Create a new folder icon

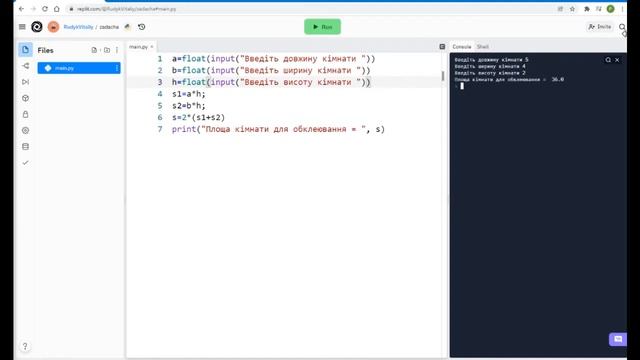click(107, 50)
